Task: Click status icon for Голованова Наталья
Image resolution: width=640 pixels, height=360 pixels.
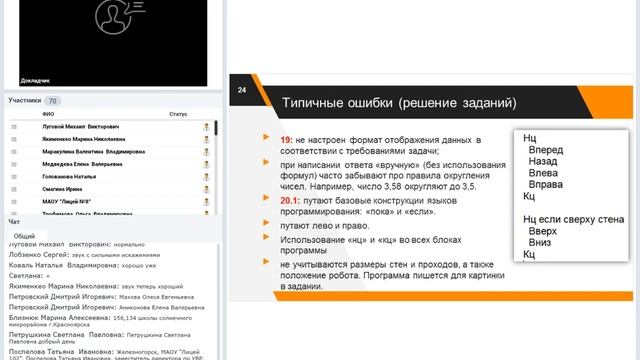Action: click(x=207, y=177)
